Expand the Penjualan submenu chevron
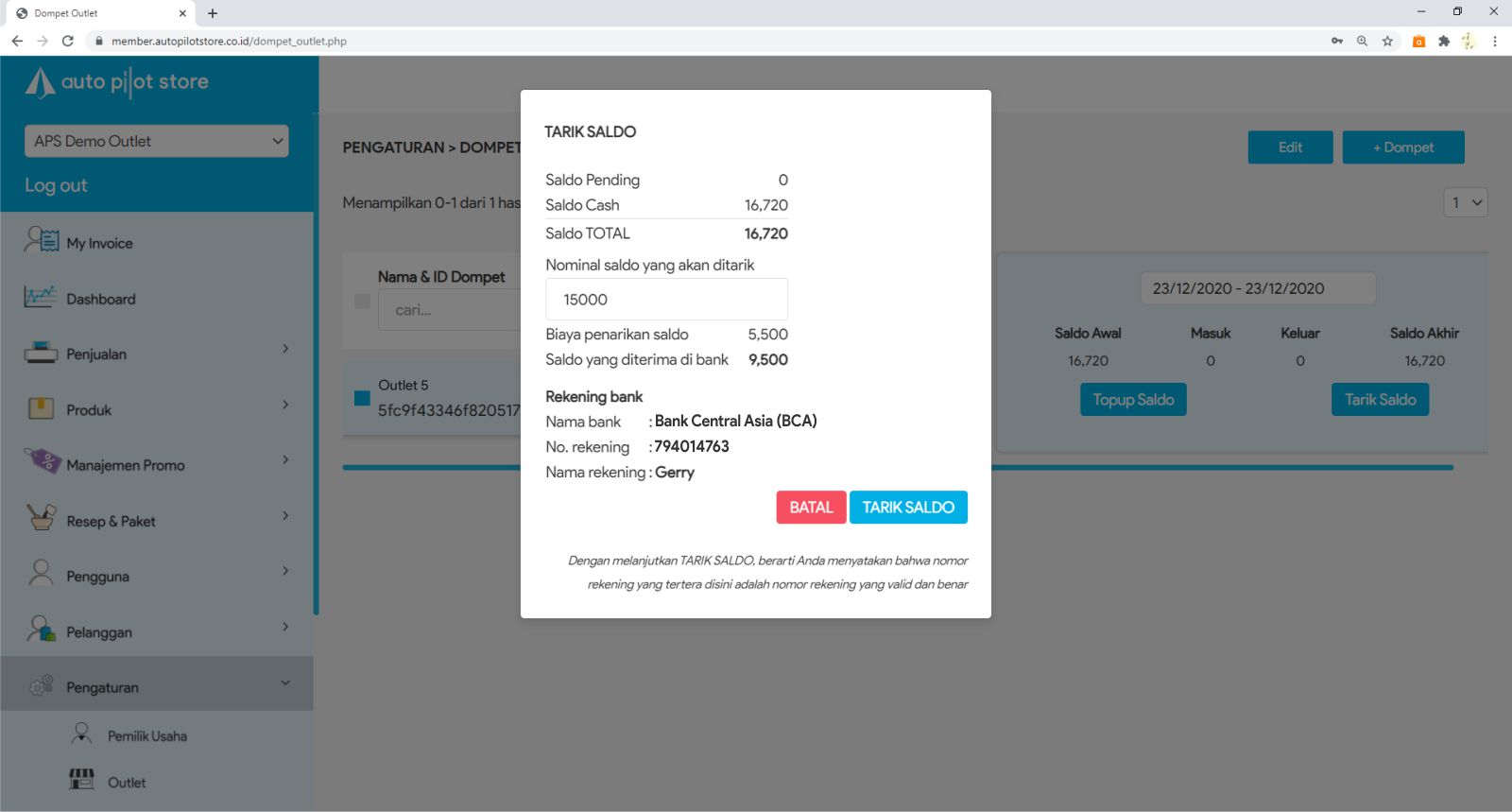 pyautogui.click(x=285, y=349)
